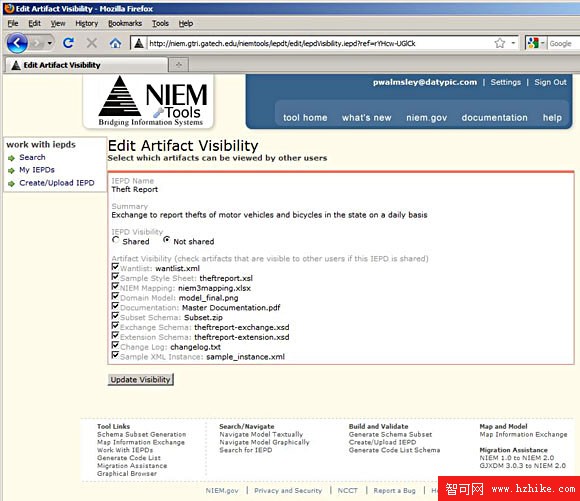Click Generate Code List footer link

pos(129,458)
